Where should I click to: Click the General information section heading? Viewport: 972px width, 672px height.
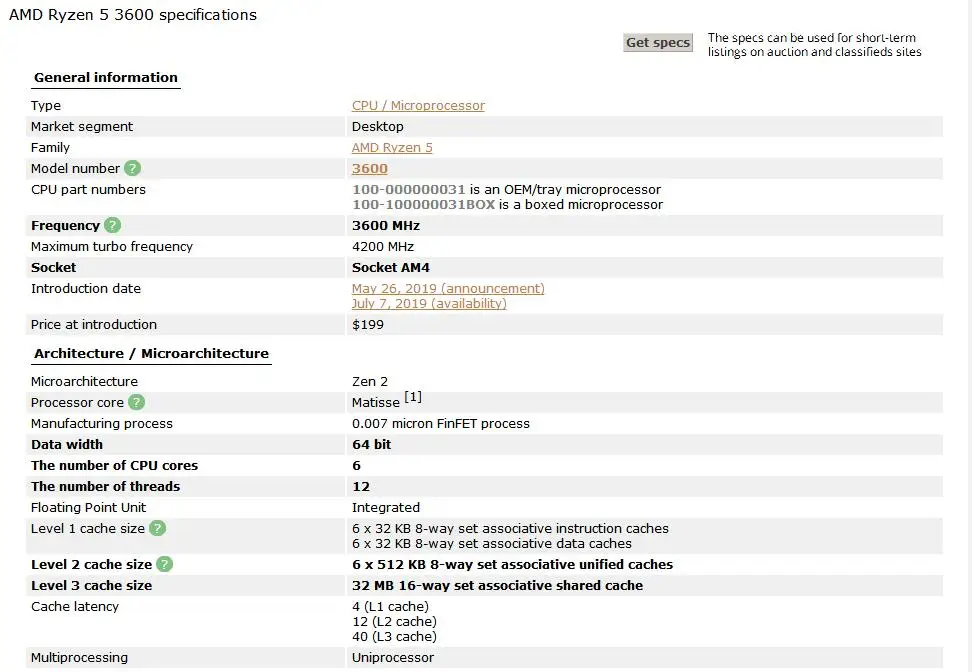106,77
